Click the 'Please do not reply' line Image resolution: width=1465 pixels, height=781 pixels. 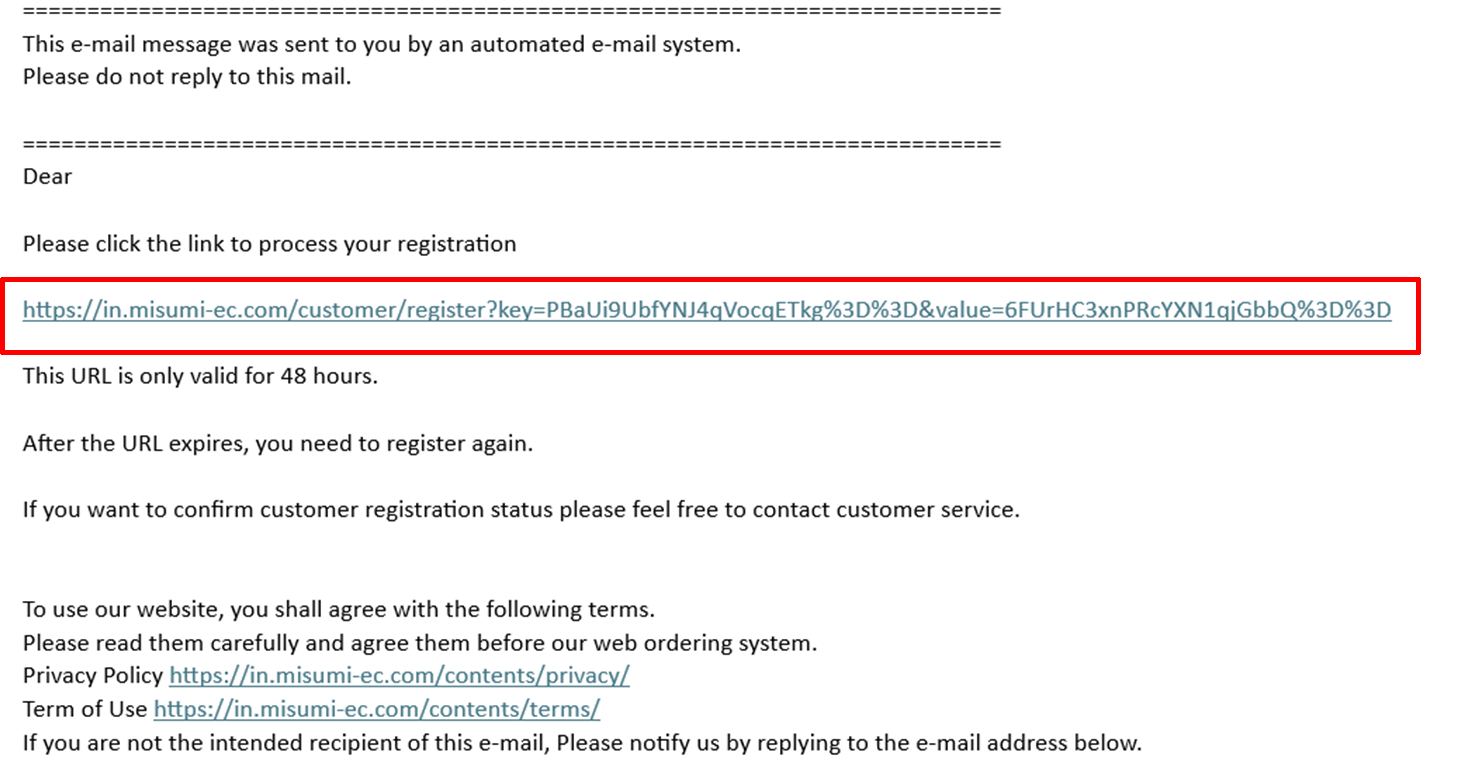click(187, 76)
